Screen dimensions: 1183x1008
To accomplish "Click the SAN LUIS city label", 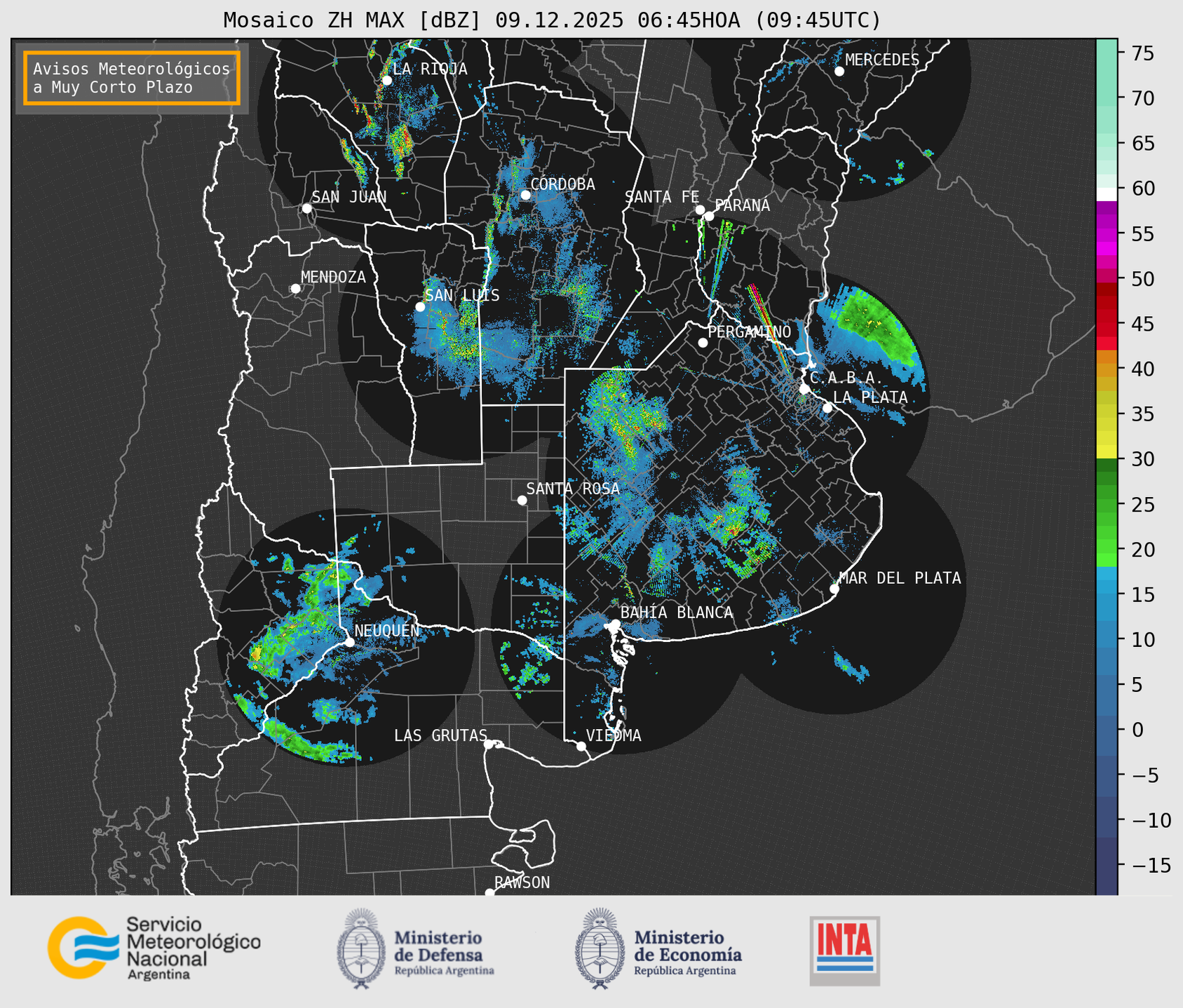I will click(x=463, y=296).
